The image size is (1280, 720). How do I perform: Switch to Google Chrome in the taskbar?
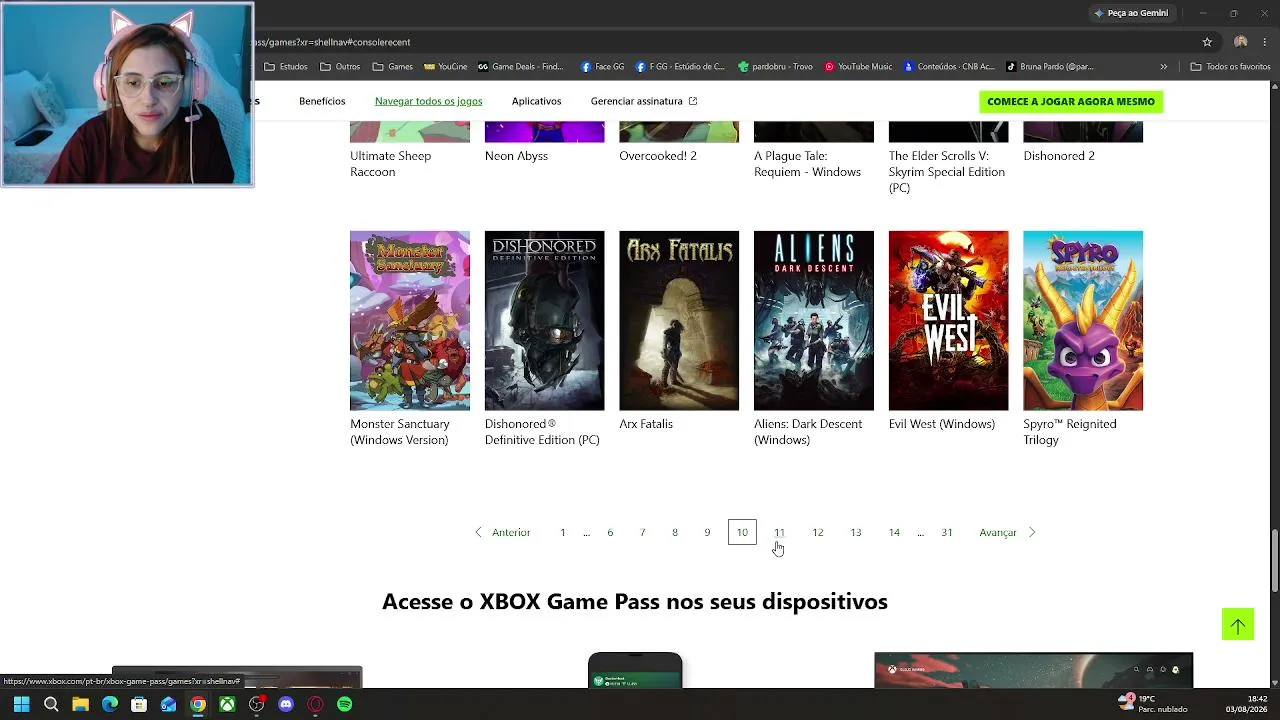pyautogui.click(x=198, y=704)
